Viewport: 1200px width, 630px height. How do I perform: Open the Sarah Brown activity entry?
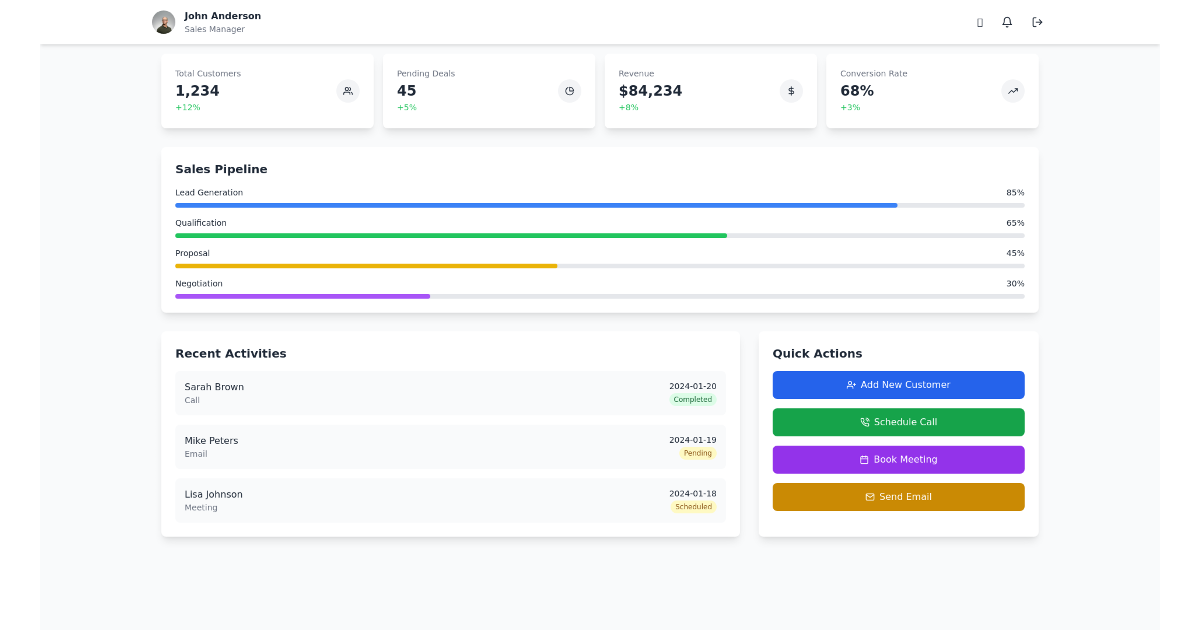point(451,393)
